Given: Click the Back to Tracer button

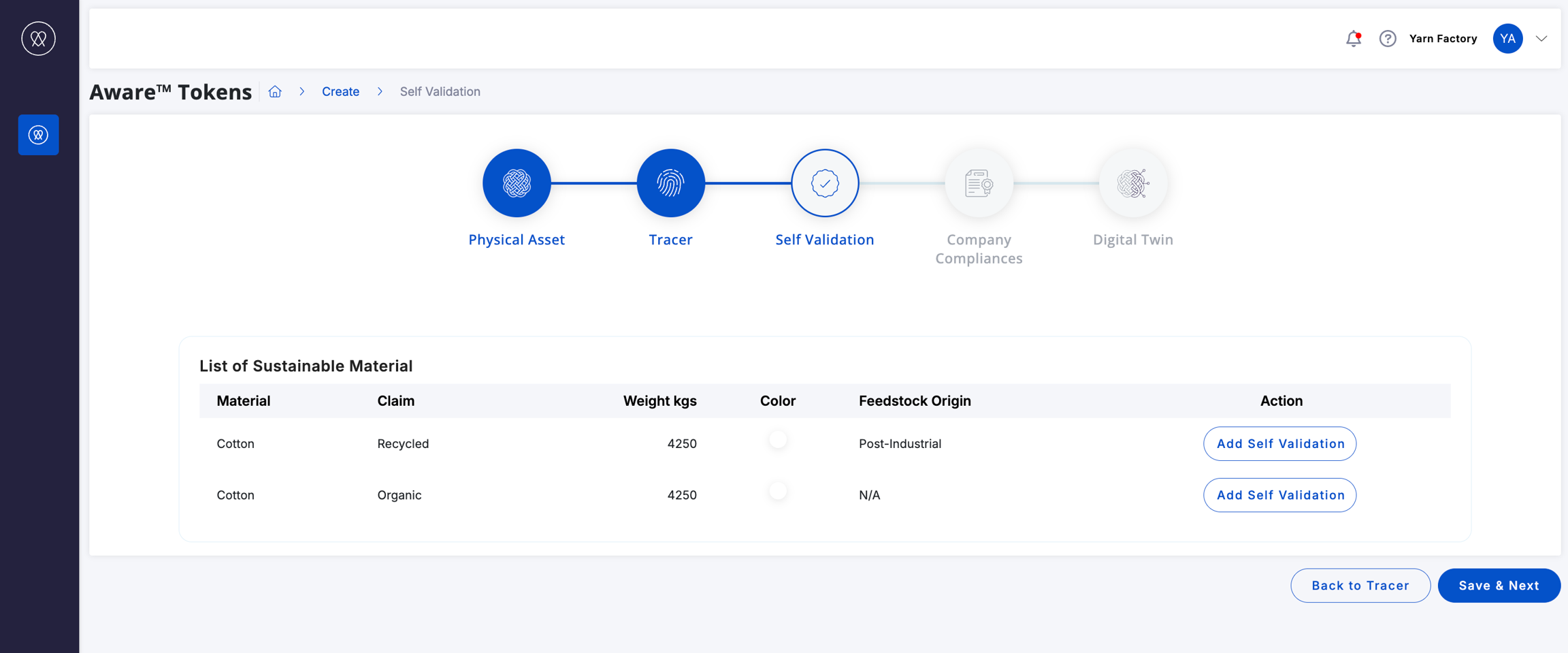Looking at the screenshot, I should pos(1360,586).
